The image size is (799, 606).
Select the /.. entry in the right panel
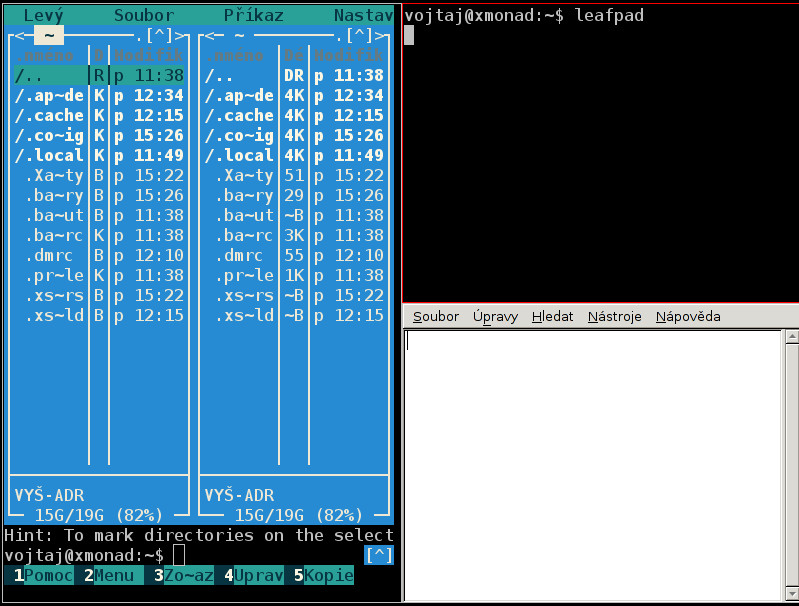coord(294,75)
